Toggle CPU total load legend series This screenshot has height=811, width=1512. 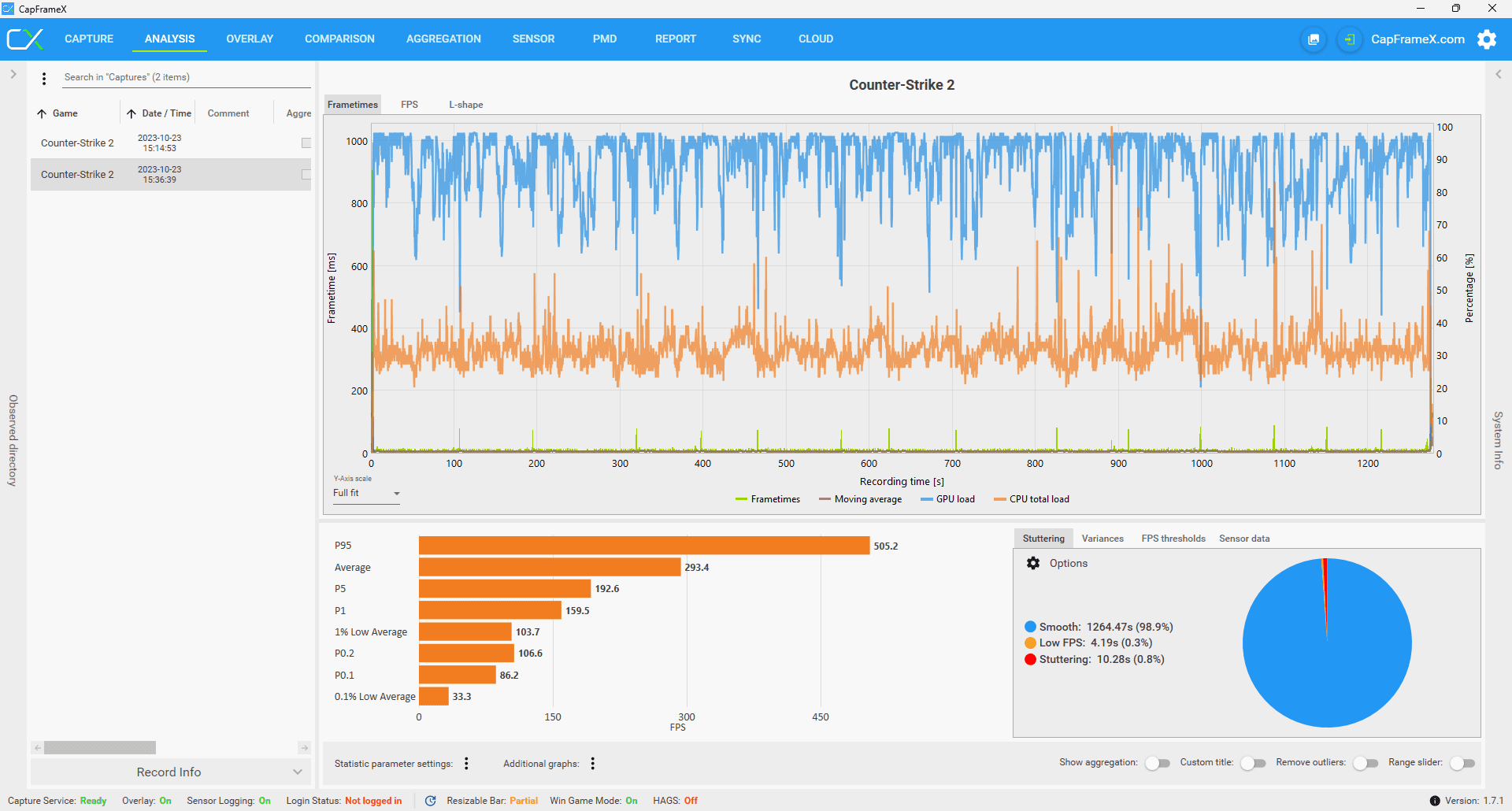pyautogui.click(x=1032, y=499)
